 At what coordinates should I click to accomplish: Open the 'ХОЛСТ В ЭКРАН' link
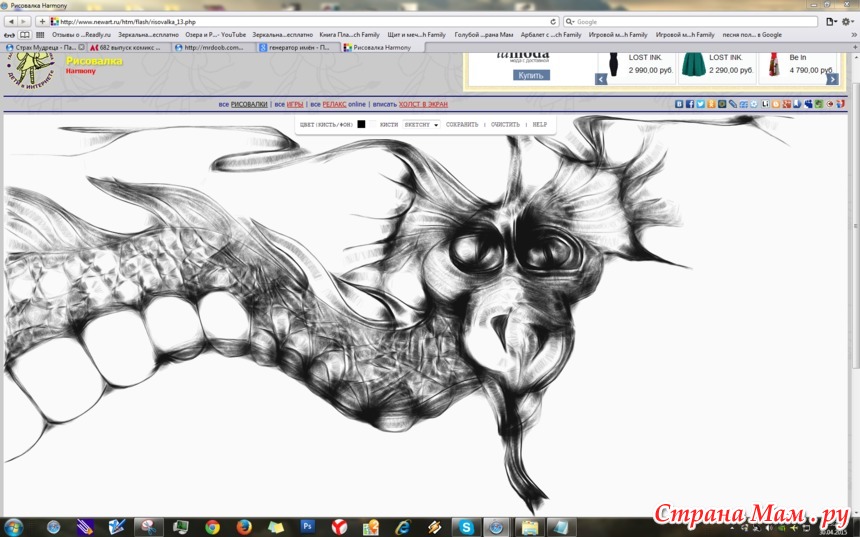pyautogui.click(x=423, y=104)
